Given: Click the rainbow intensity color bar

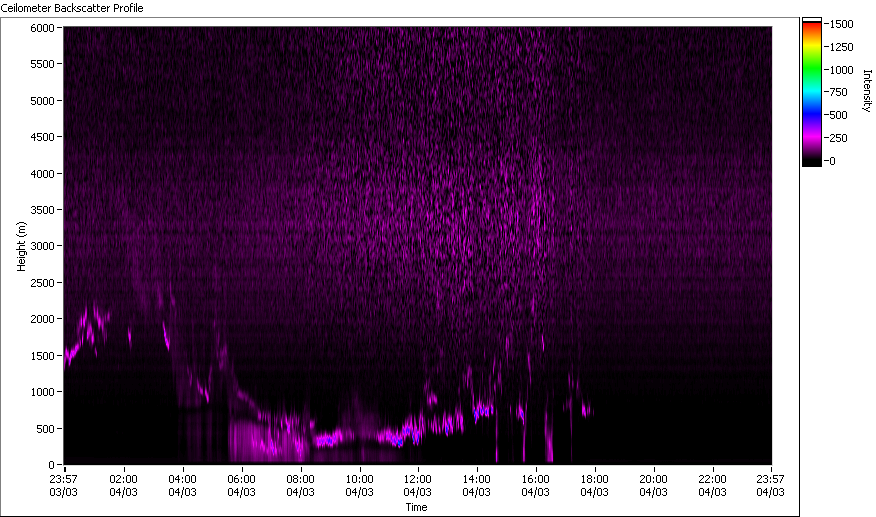Looking at the screenshot, I should point(812,92).
